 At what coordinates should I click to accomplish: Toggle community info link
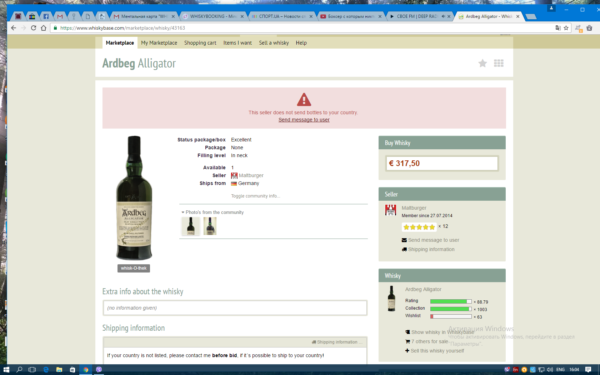point(255,196)
